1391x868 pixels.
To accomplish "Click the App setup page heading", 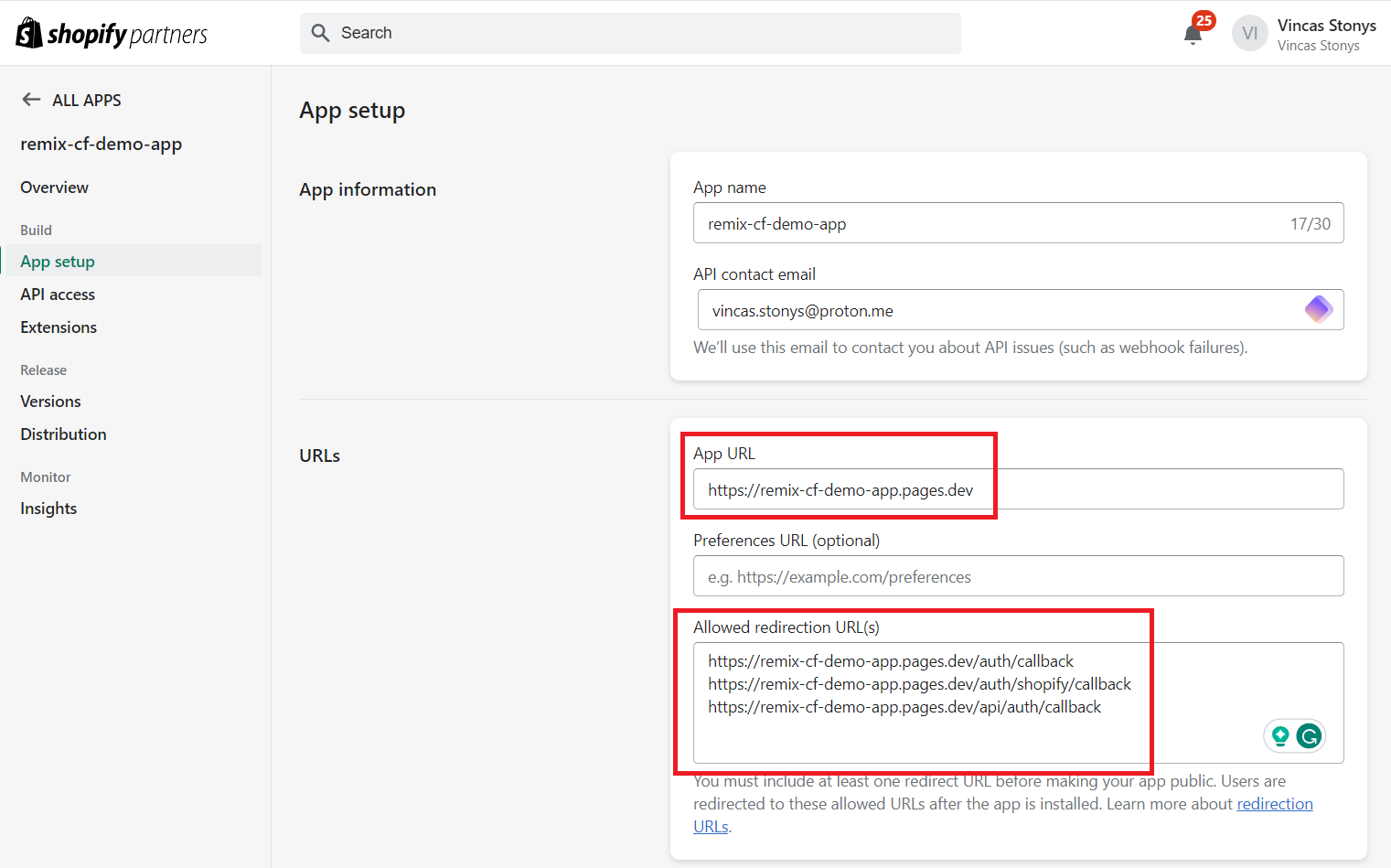I will pos(352,111).
